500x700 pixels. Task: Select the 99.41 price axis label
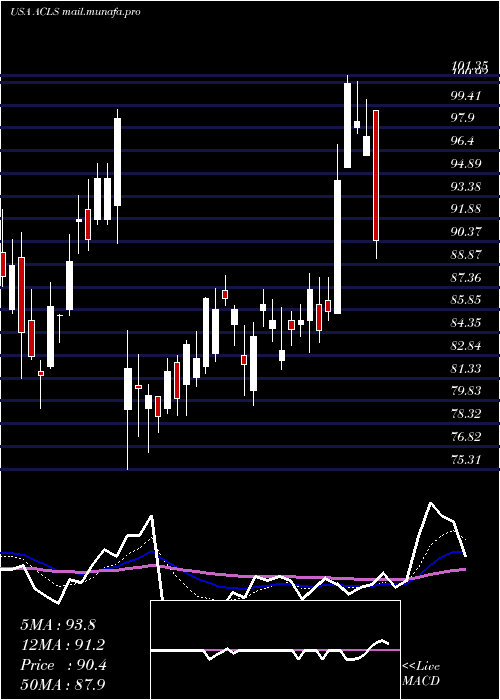(466, 96)
